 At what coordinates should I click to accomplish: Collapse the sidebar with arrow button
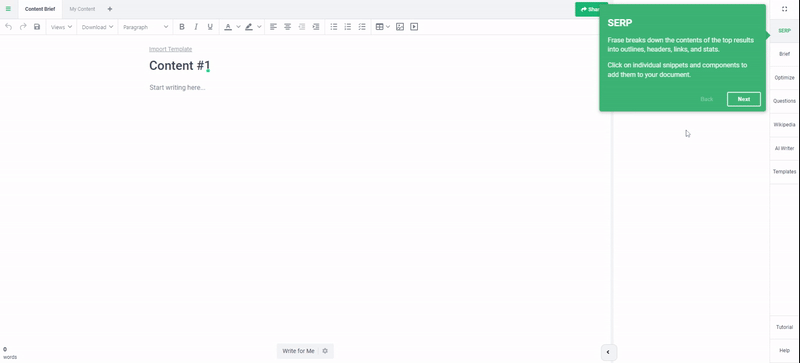(x=608, y=352)
